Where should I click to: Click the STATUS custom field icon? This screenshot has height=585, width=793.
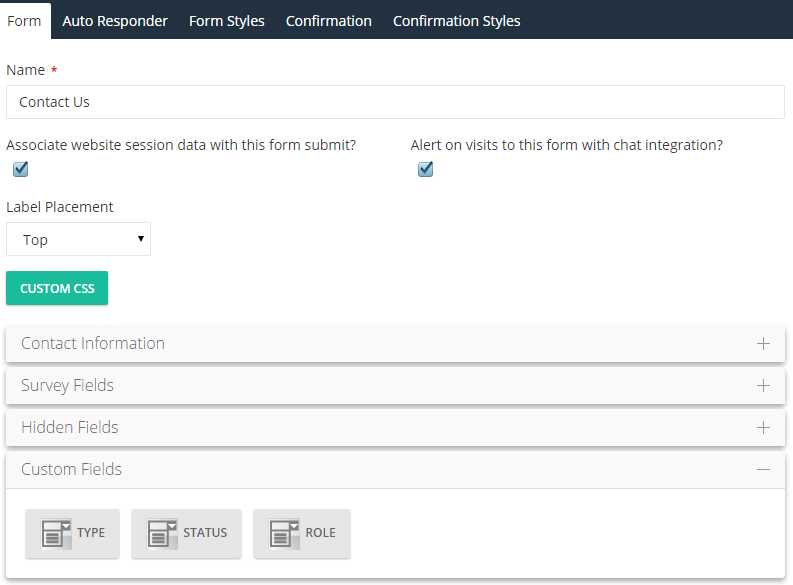162,533
